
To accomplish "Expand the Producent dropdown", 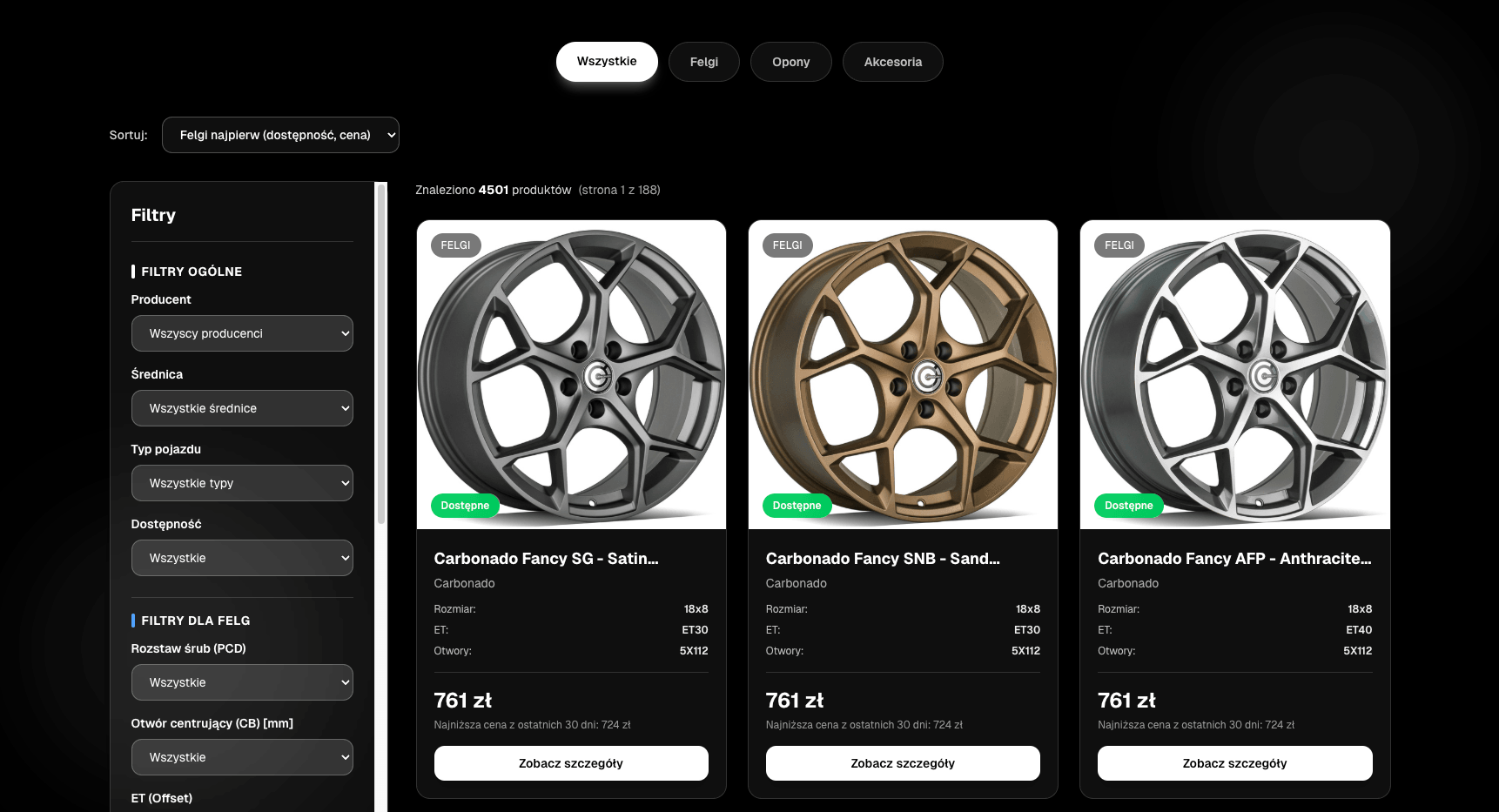I will [x=242, y=333].
